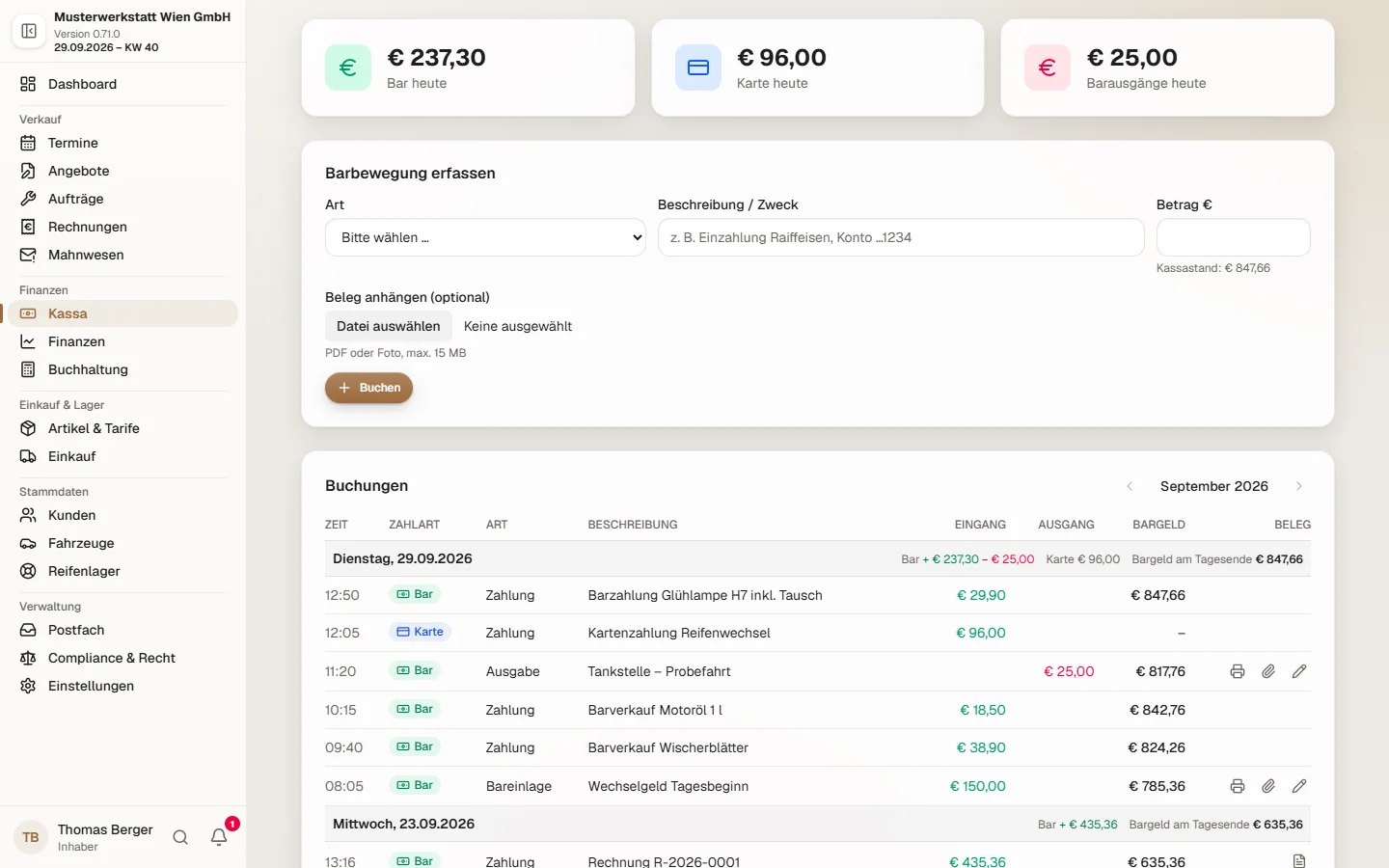Click the Karte heute card icon
The width and height of the screenshot is (1389, 868).
tap(698, 68)
